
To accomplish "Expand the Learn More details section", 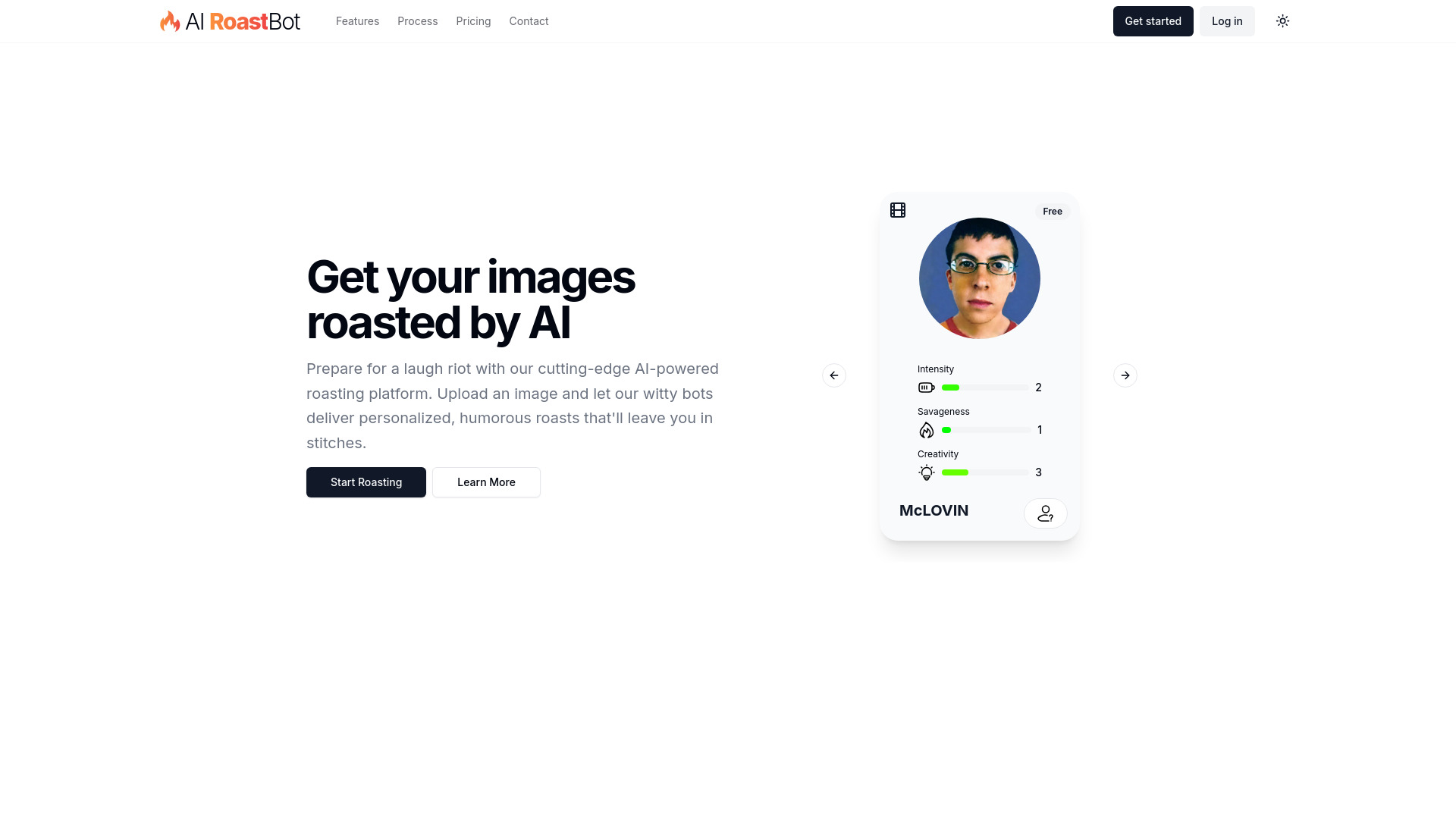I will coord(486,482).
